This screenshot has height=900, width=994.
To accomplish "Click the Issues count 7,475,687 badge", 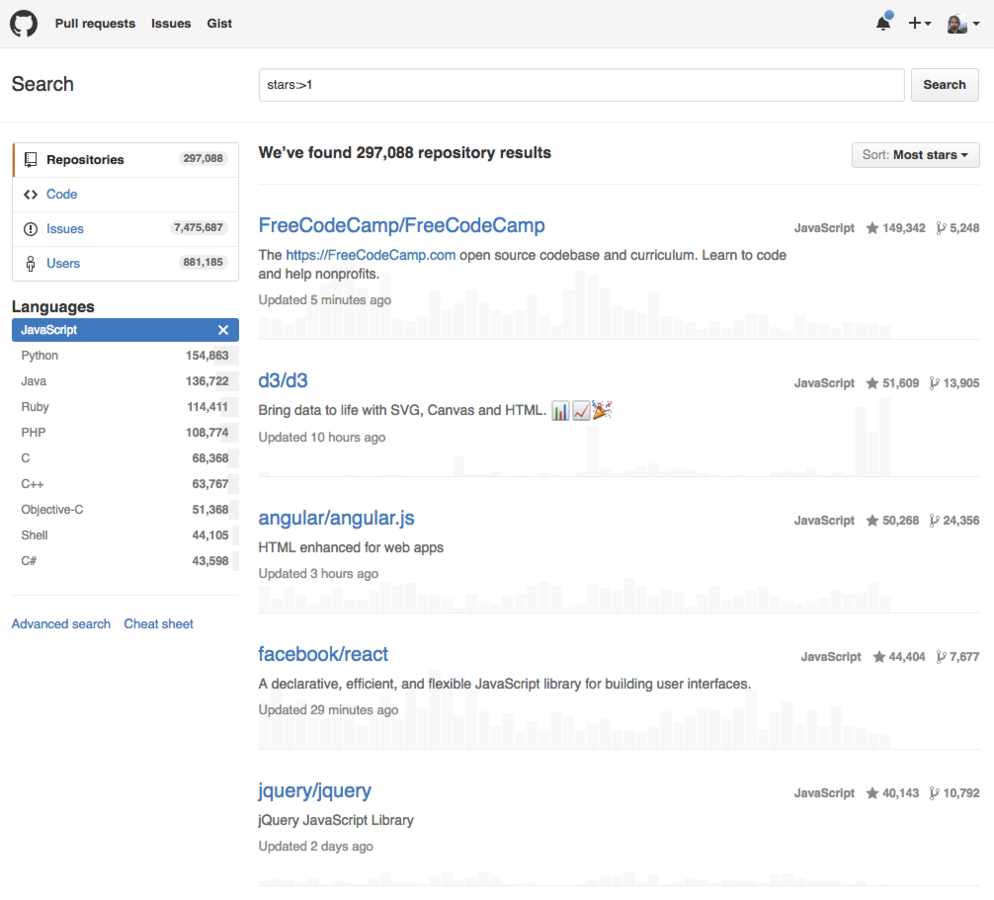I will point(198,228).
